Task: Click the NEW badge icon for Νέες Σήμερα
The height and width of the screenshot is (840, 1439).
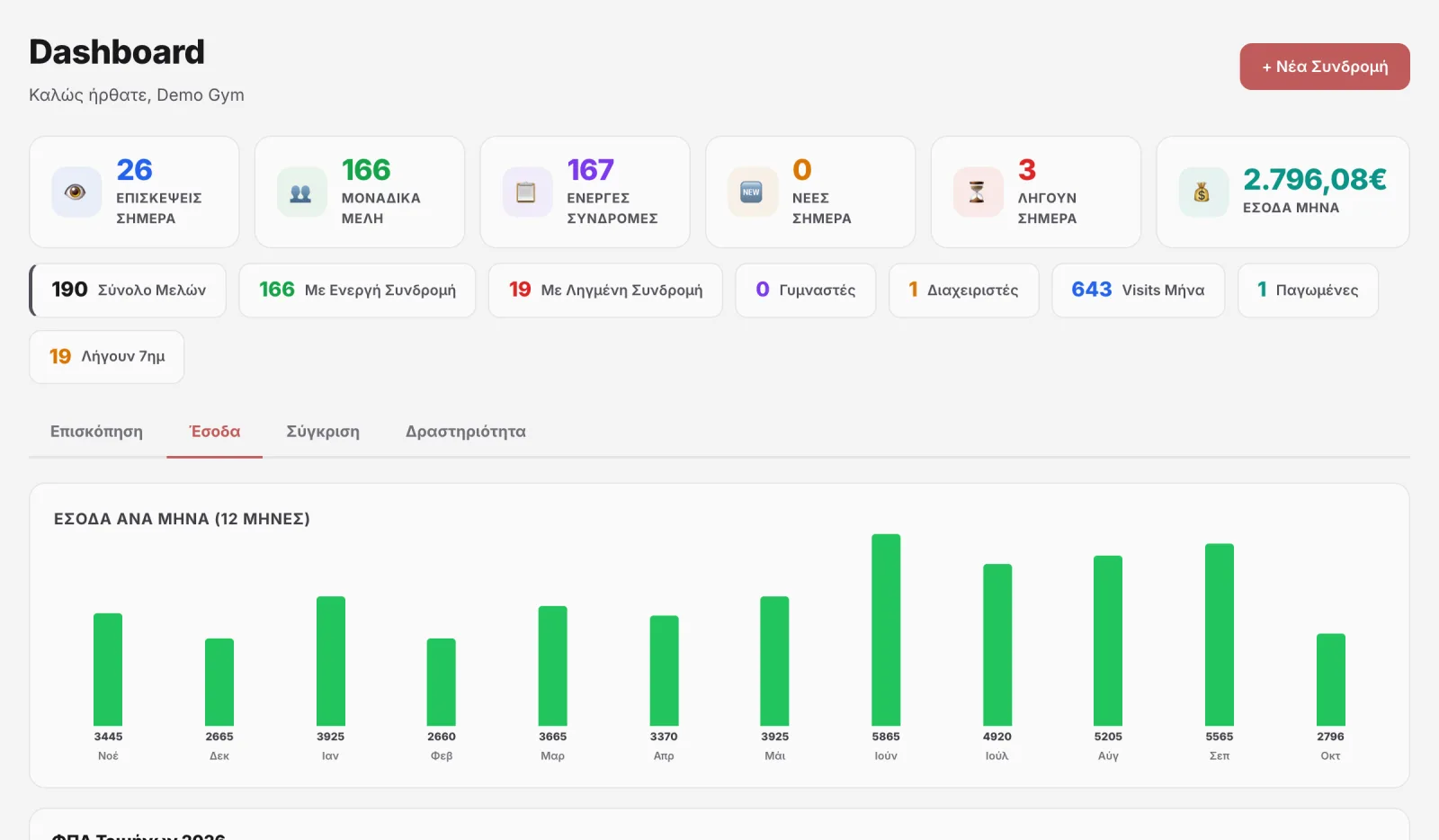Action: coord(752,192)
